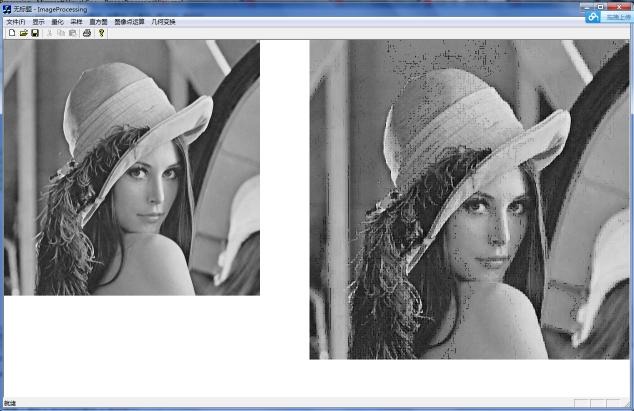634x411 pixels.
Task: Click the status bar ready text
Action: pyautogui.click(x=10, y=403)
